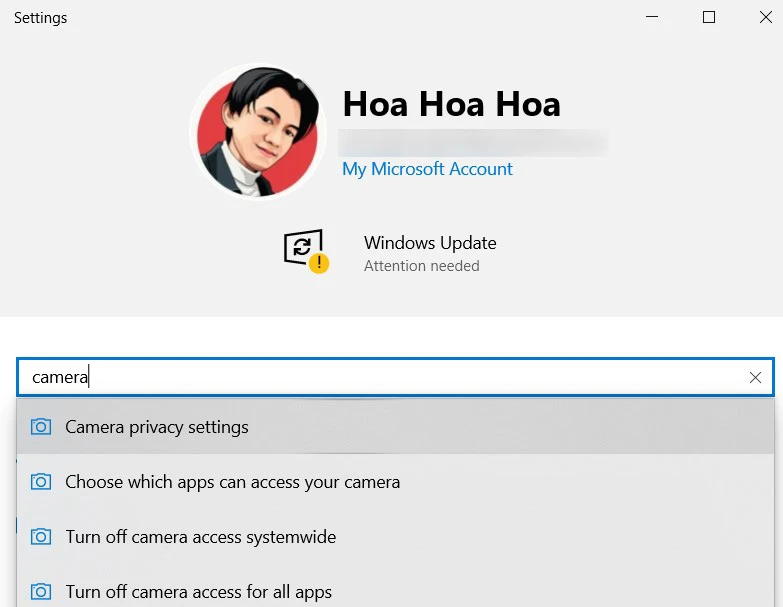
Task: Click the 'Attention needed' status text
Action: 421,266
